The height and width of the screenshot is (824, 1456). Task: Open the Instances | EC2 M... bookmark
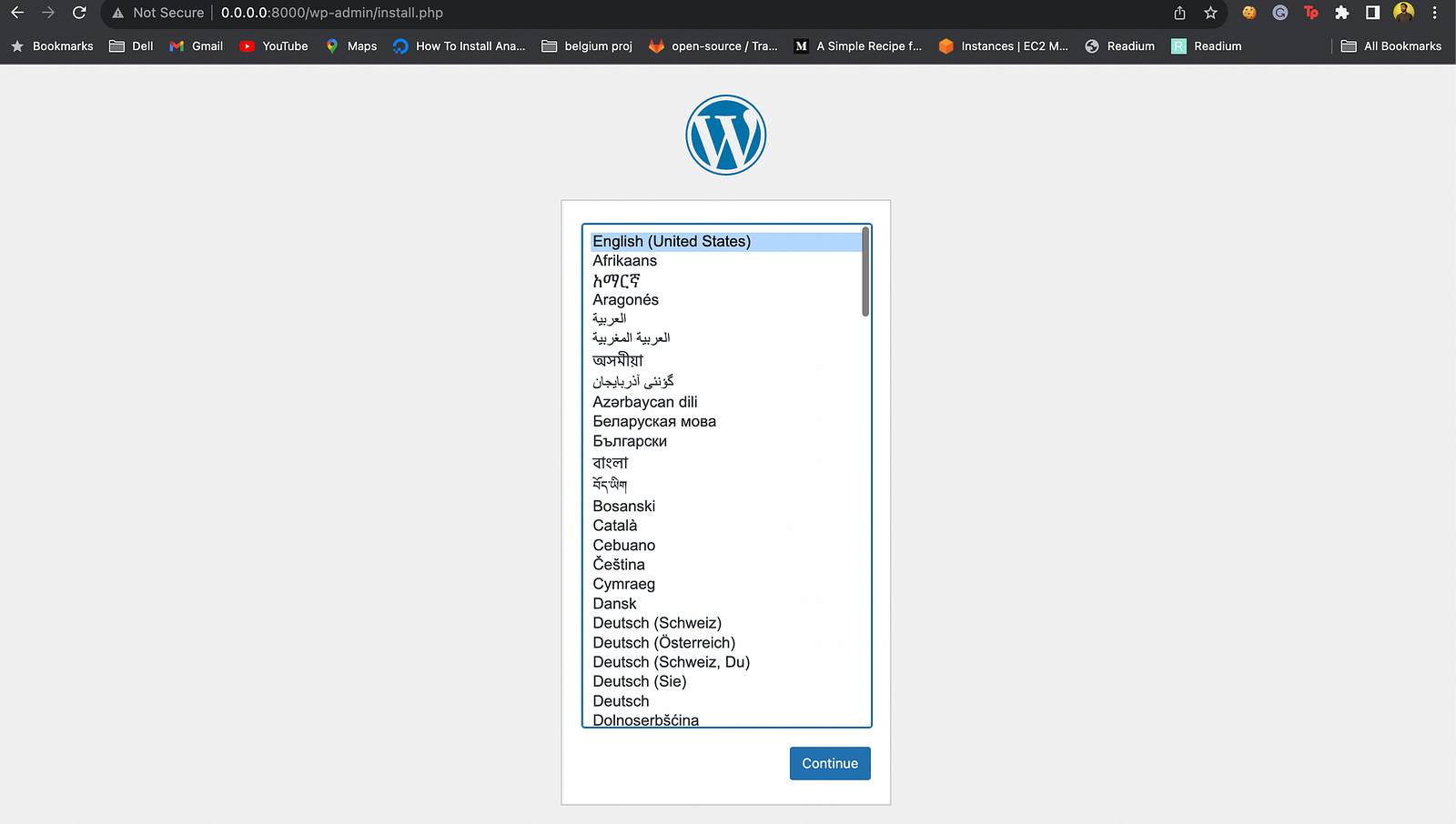point(1004,46)
